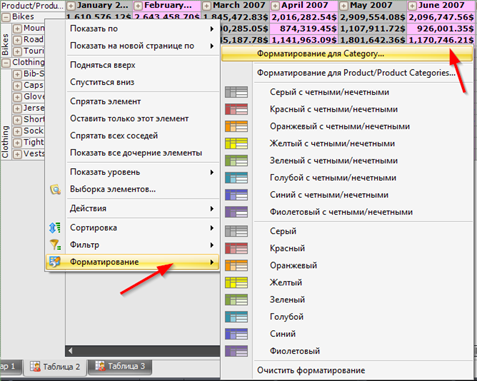The height and width of the screenshot is (381, 477).
Task: Click the Таблица 2 tab icon
Action: [35, 367]
